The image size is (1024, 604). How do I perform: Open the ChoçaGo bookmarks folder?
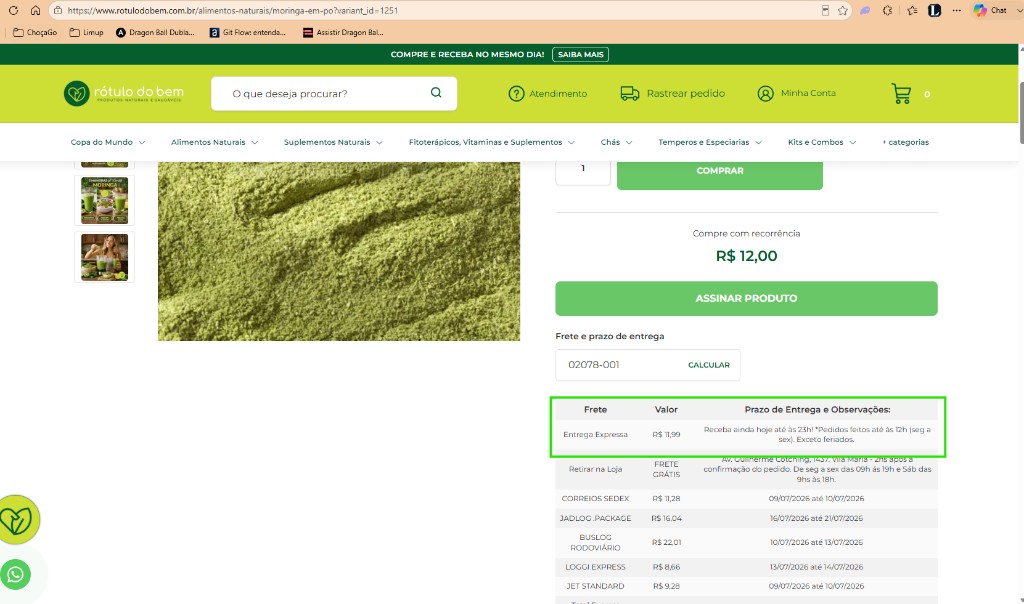[x=35, y=32]
